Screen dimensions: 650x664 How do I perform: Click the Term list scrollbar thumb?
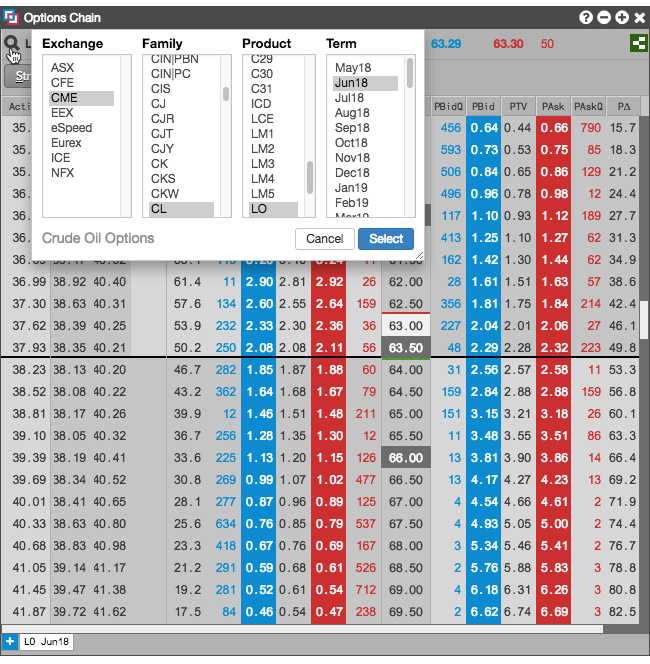click(409, 73)
